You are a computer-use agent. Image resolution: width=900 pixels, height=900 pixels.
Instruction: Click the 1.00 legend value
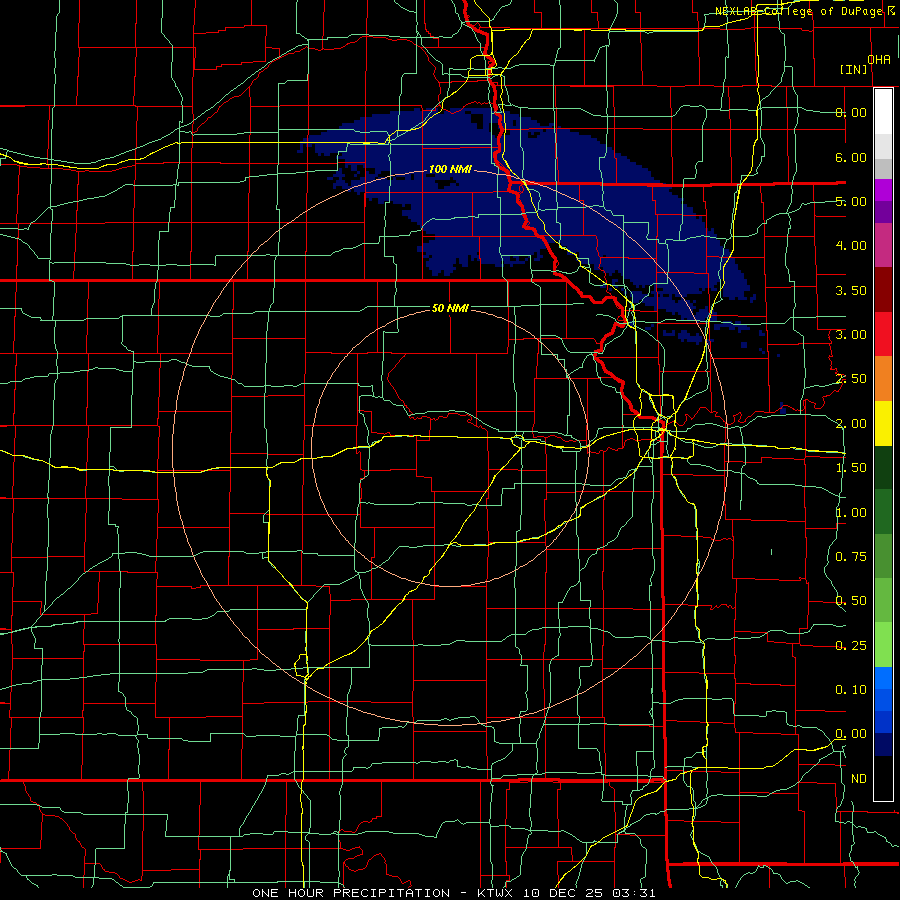click(851, 513)
